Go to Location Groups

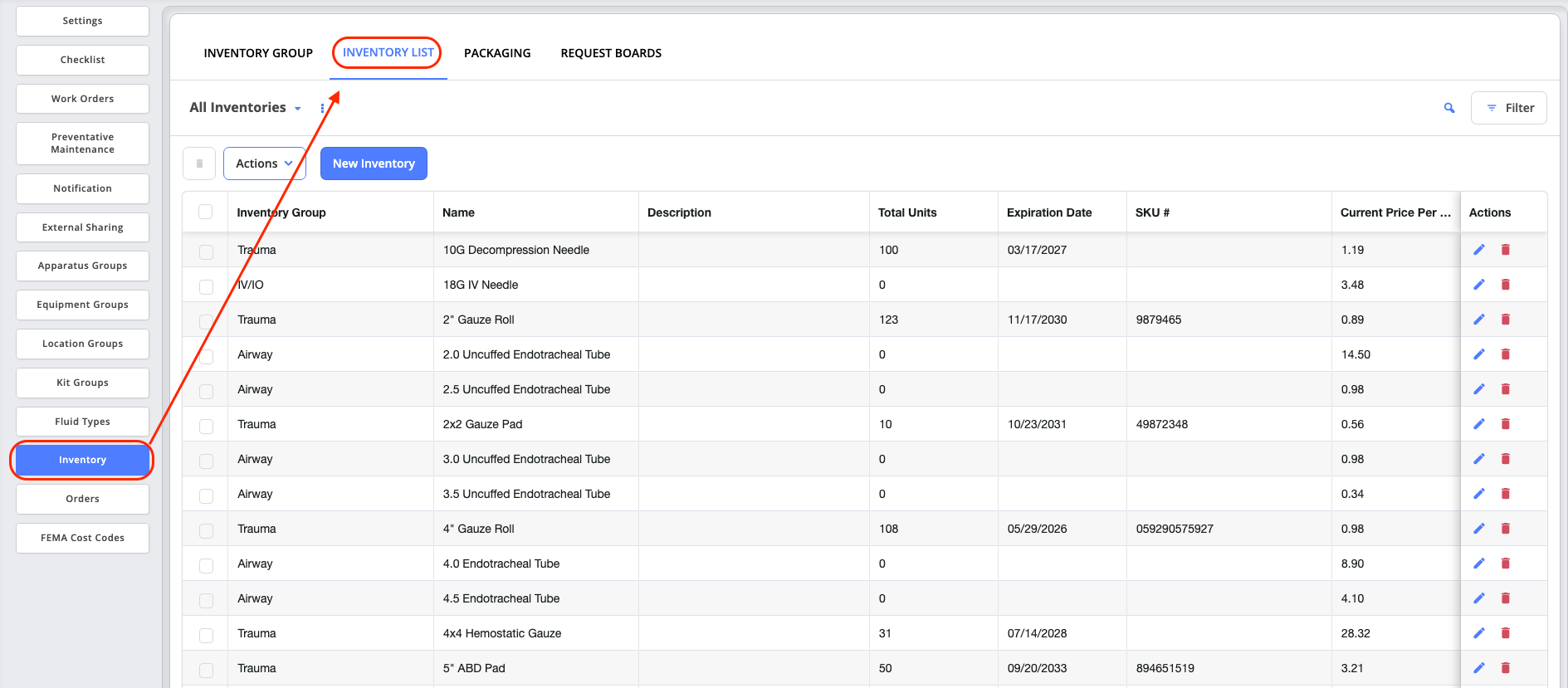pyautogui.click(x=82, y=344)
